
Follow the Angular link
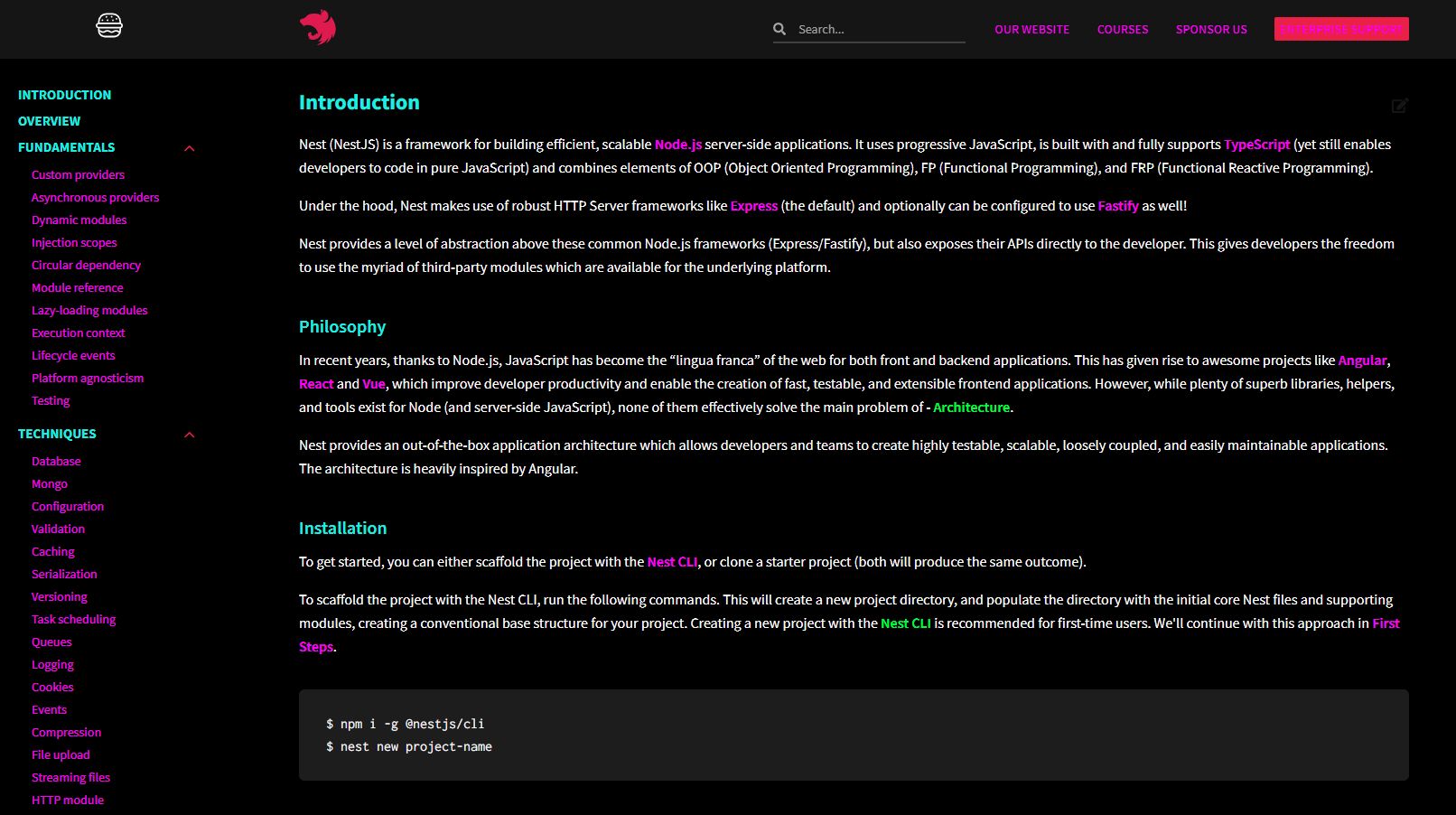(x=1362, y=361)
